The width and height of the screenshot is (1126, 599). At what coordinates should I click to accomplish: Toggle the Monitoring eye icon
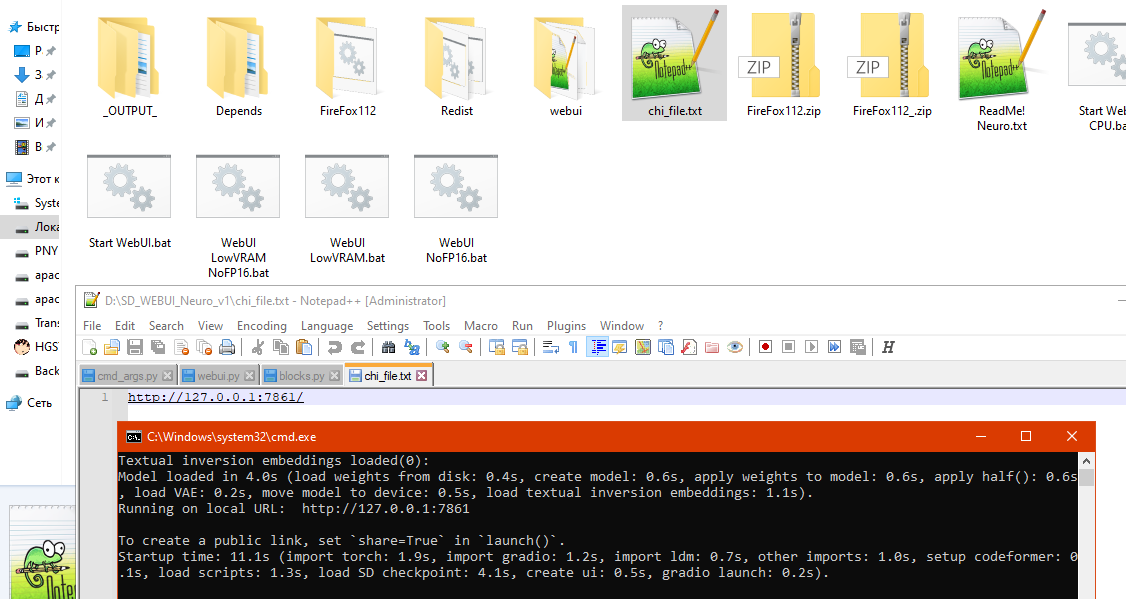pos(735,348)
